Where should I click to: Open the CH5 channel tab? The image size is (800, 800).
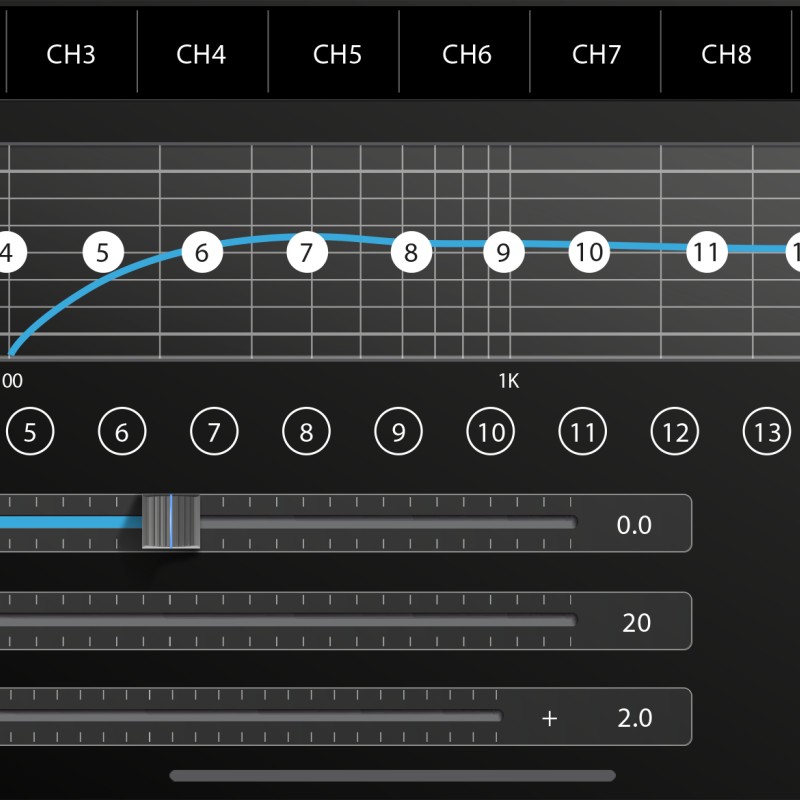pyautogui.click(x=337, y=54)
